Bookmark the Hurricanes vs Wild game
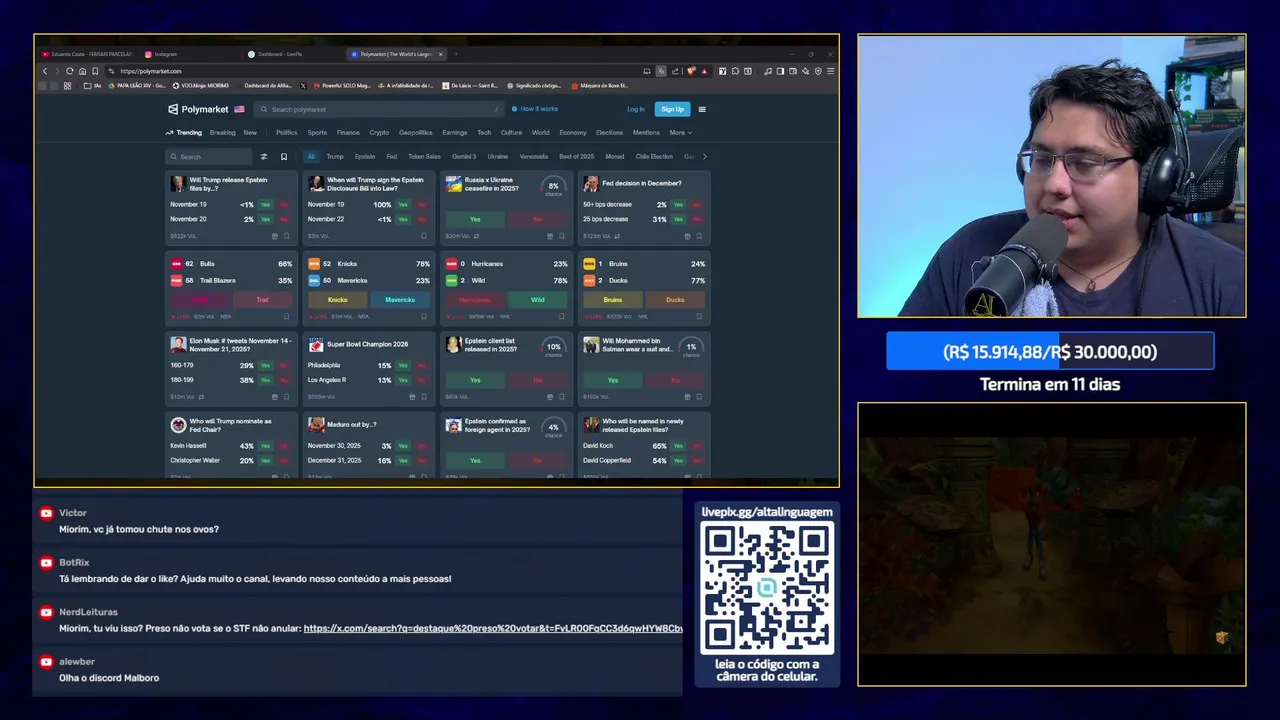Screen dimensions: 1280x720 [562, 316]
